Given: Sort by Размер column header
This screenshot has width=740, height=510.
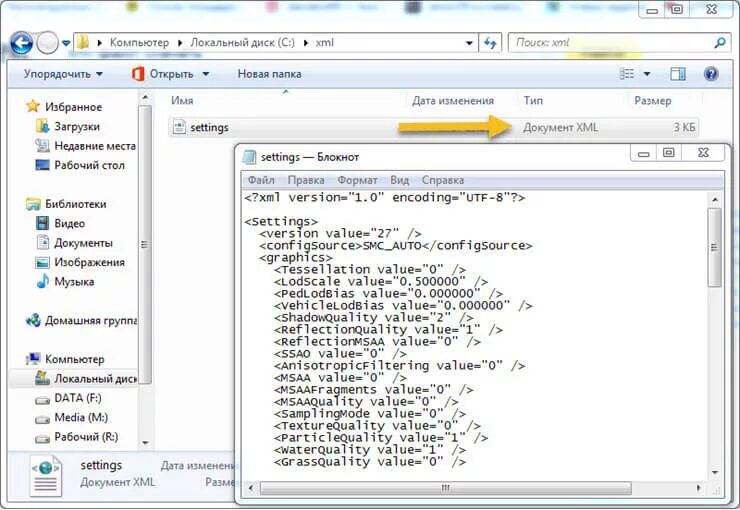Looking at the screenshot, I should point(652,100).
